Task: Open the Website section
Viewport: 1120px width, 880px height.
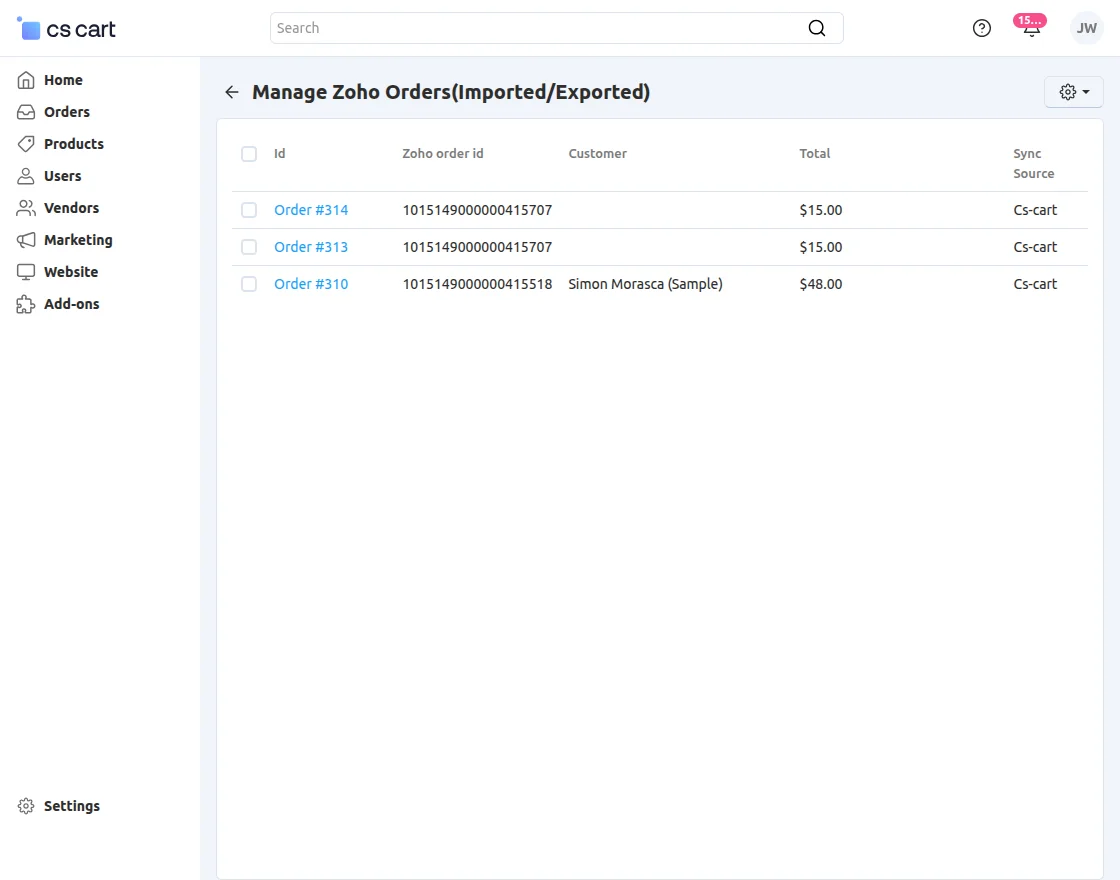Action: click(70, 272)
